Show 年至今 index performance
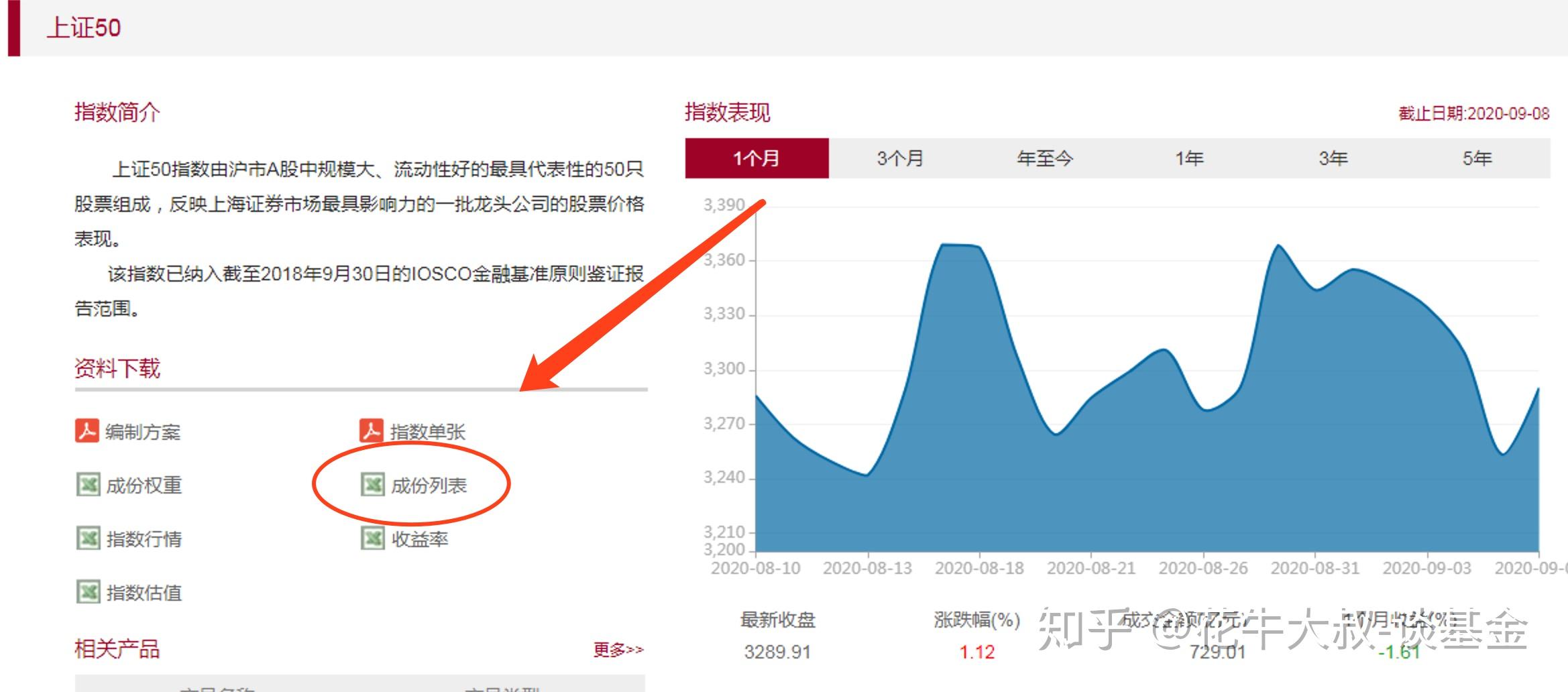This screenshot has width=1568, height=692. [1045, 158]
